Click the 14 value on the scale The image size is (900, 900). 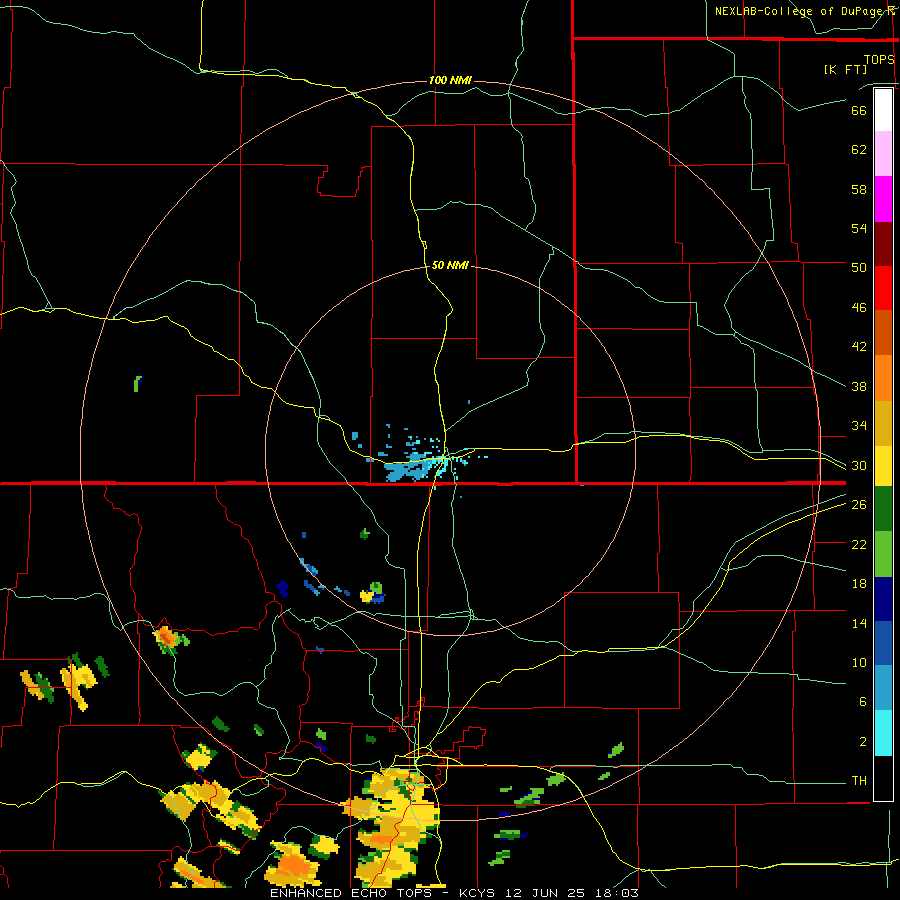tap(859, 623)
